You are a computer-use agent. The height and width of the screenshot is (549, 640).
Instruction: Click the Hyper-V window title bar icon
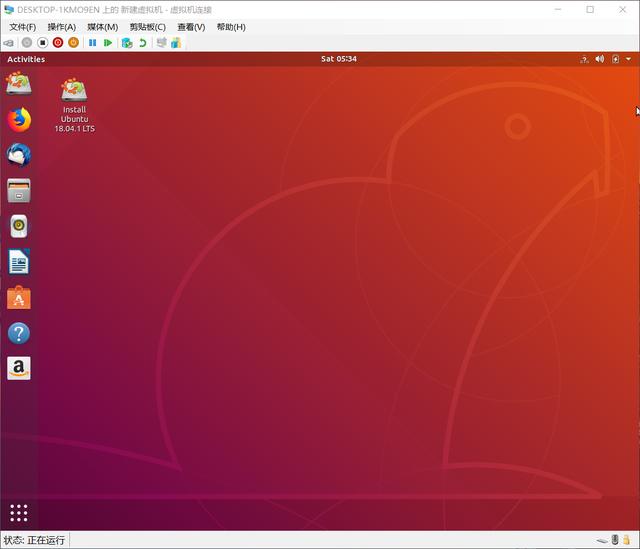(x=9, y=9)
